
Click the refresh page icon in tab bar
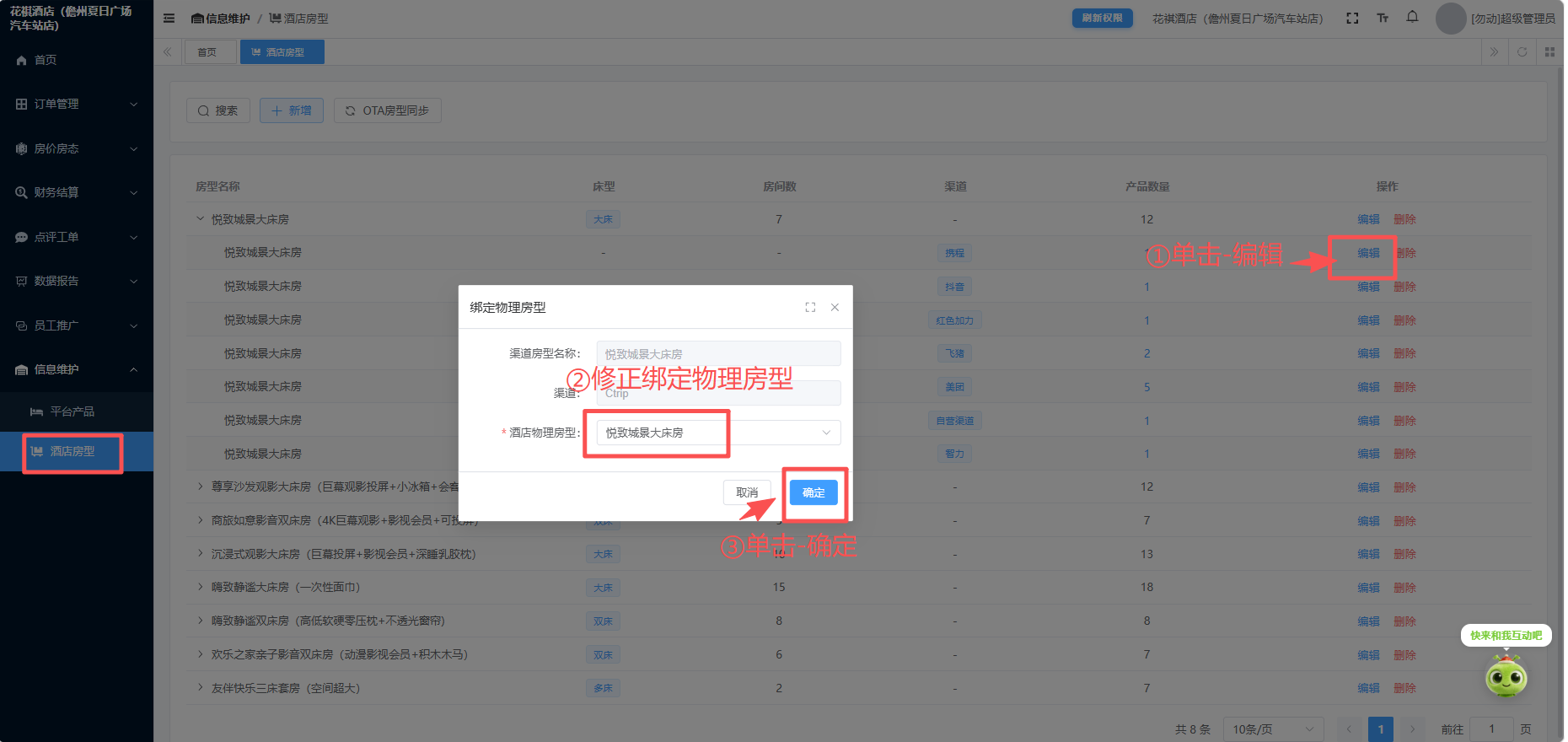[x=1522, y=52]
